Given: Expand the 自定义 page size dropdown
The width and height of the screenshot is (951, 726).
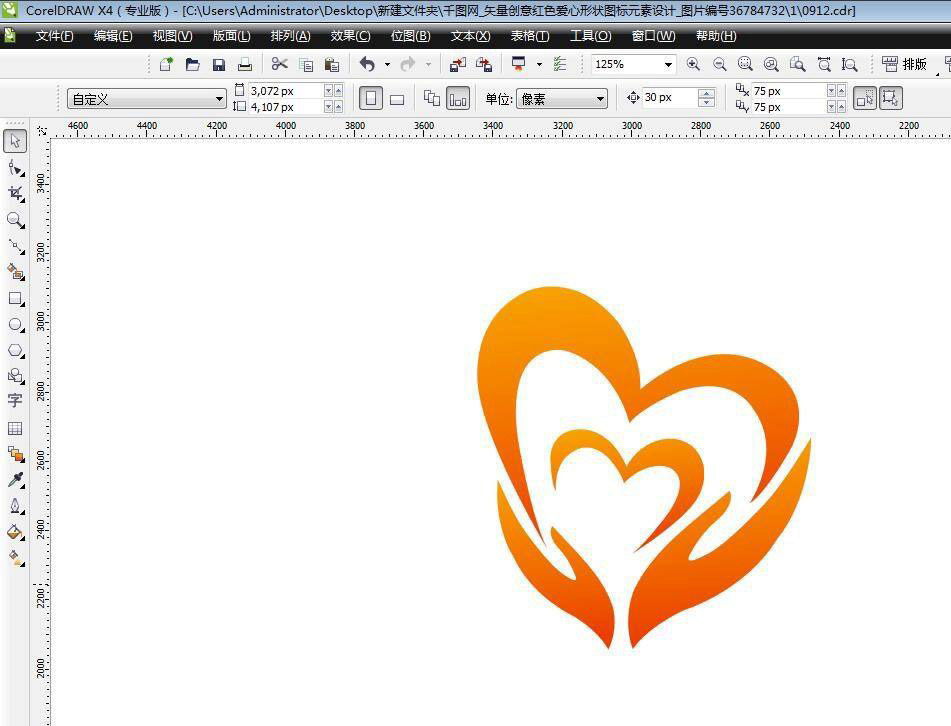Looking at the screenshot, I should pyautogui.click(x=219, y=99).
